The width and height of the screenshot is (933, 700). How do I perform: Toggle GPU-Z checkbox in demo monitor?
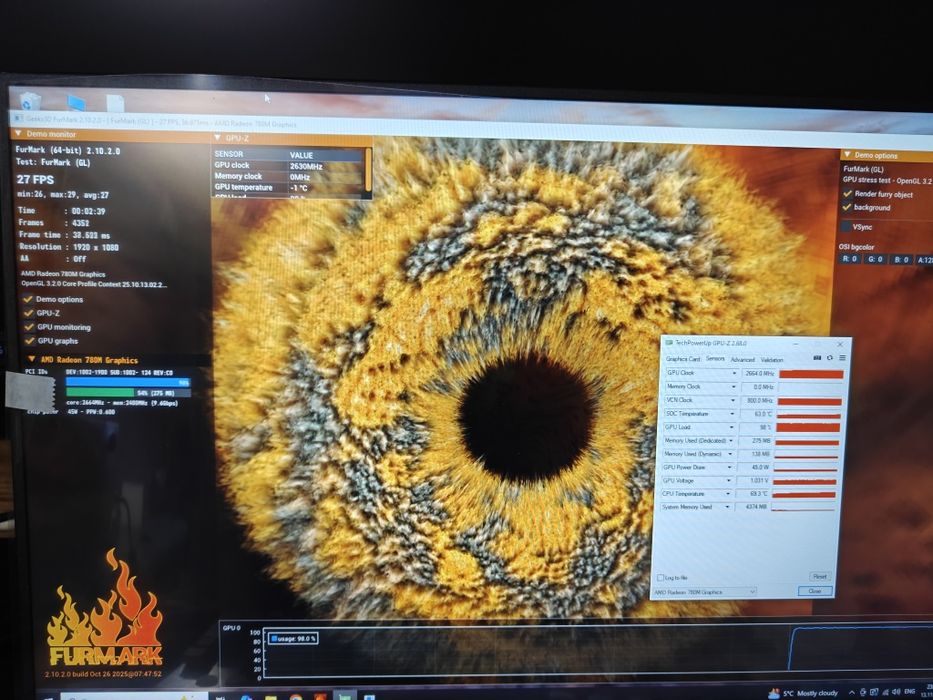28,312
